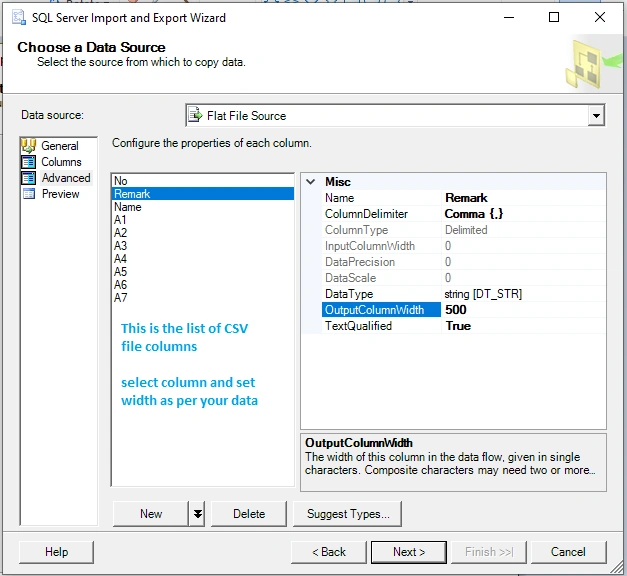Select the ColumnType property label
Image resolution: width=627 pixels, height=576 pixels.
381,230
